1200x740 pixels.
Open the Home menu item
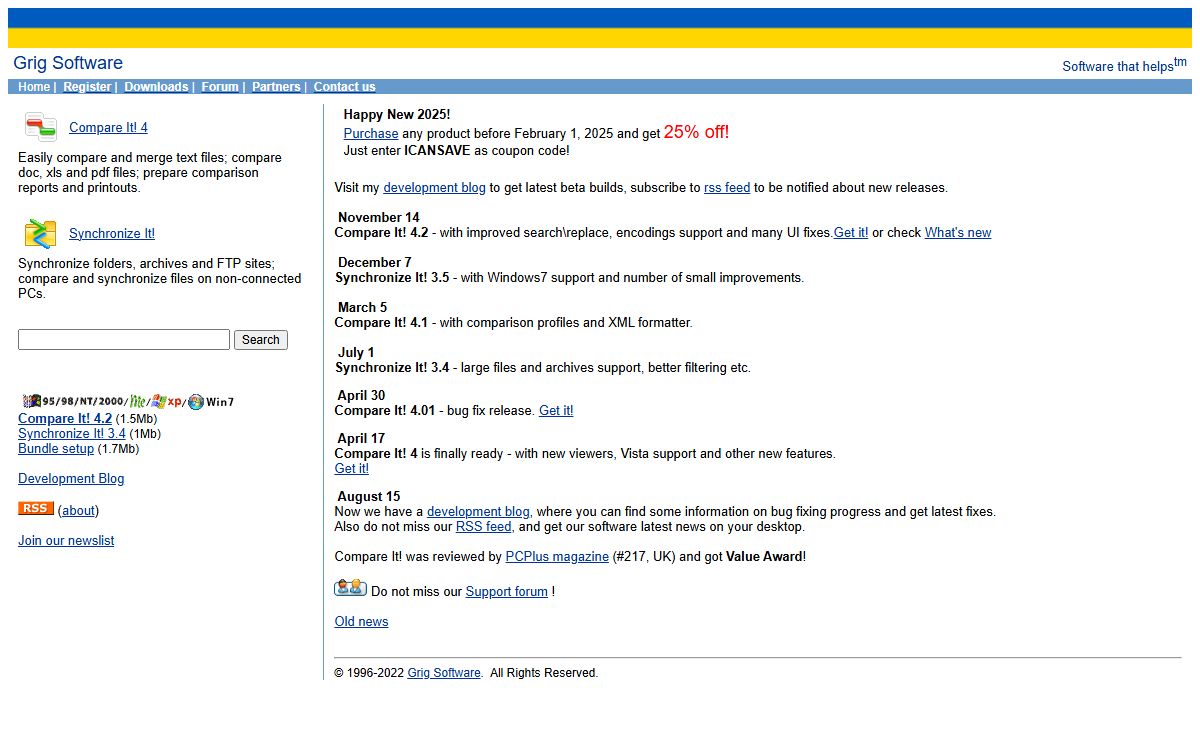(x=33, y=87)
